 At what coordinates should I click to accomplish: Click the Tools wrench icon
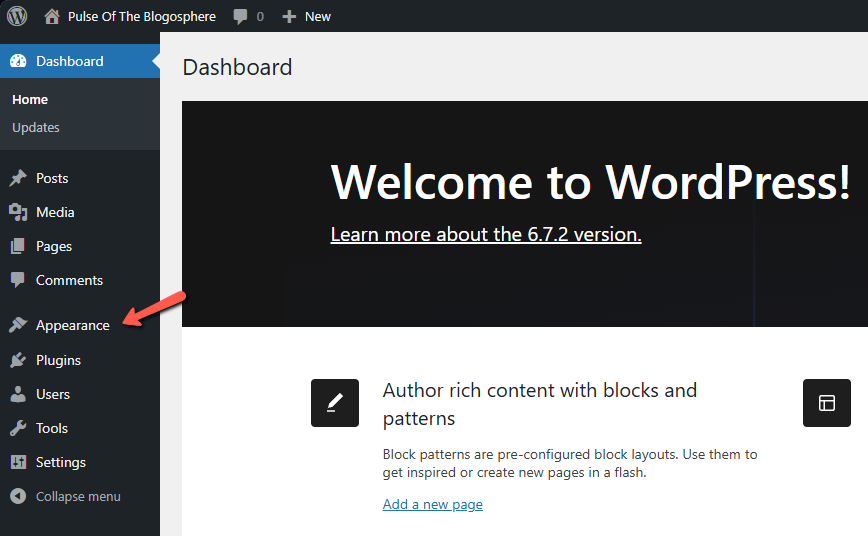(x=18, y=428)
